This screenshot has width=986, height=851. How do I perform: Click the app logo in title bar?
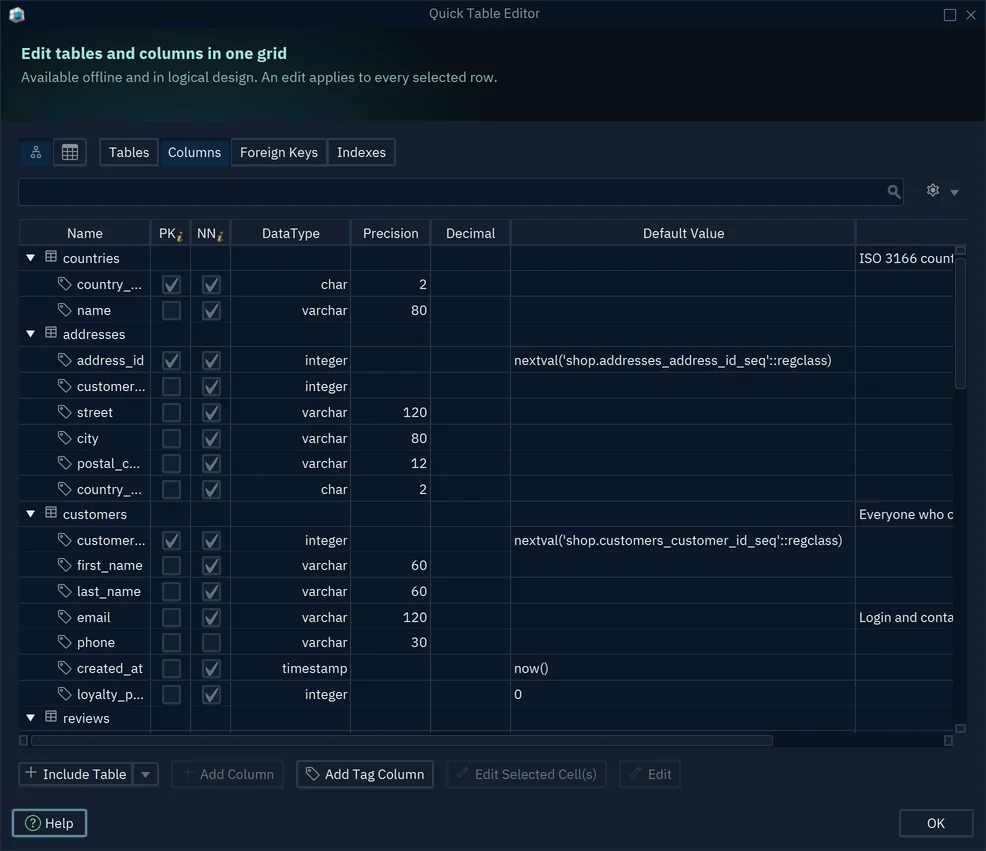coord(17,14)
